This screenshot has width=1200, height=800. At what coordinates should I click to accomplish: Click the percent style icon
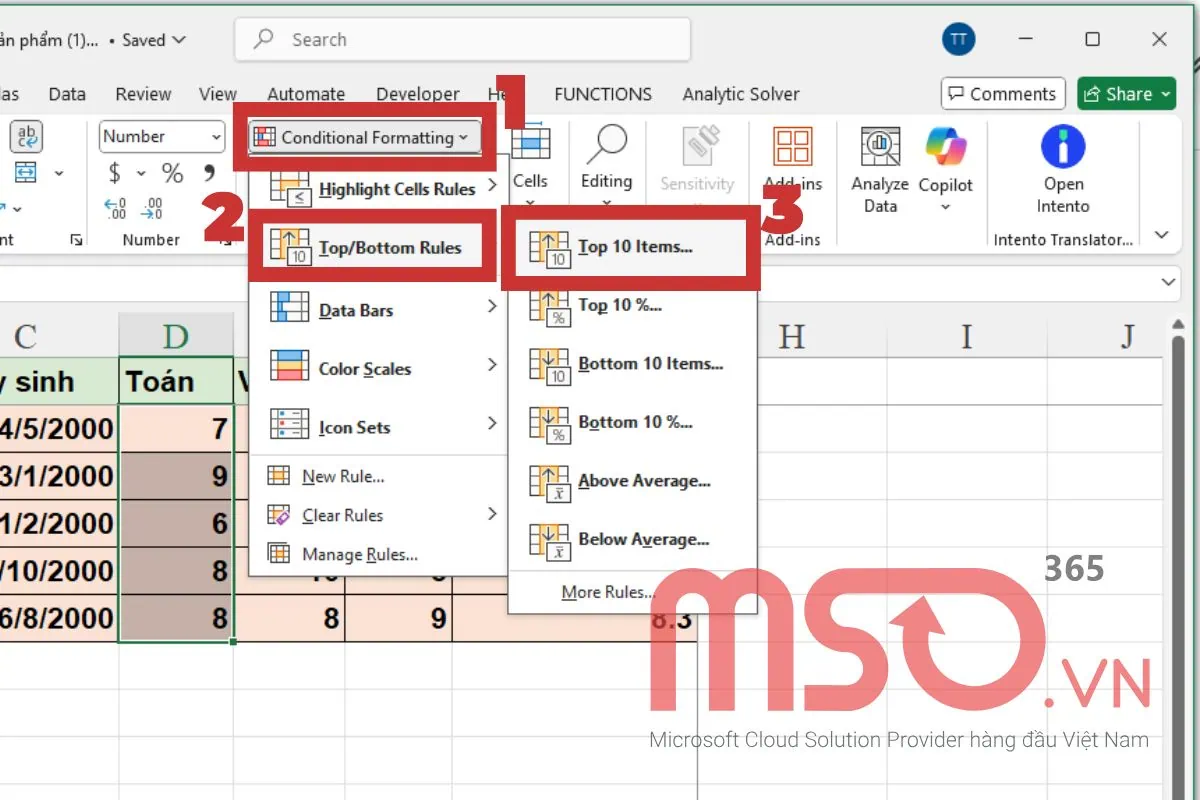173,174
